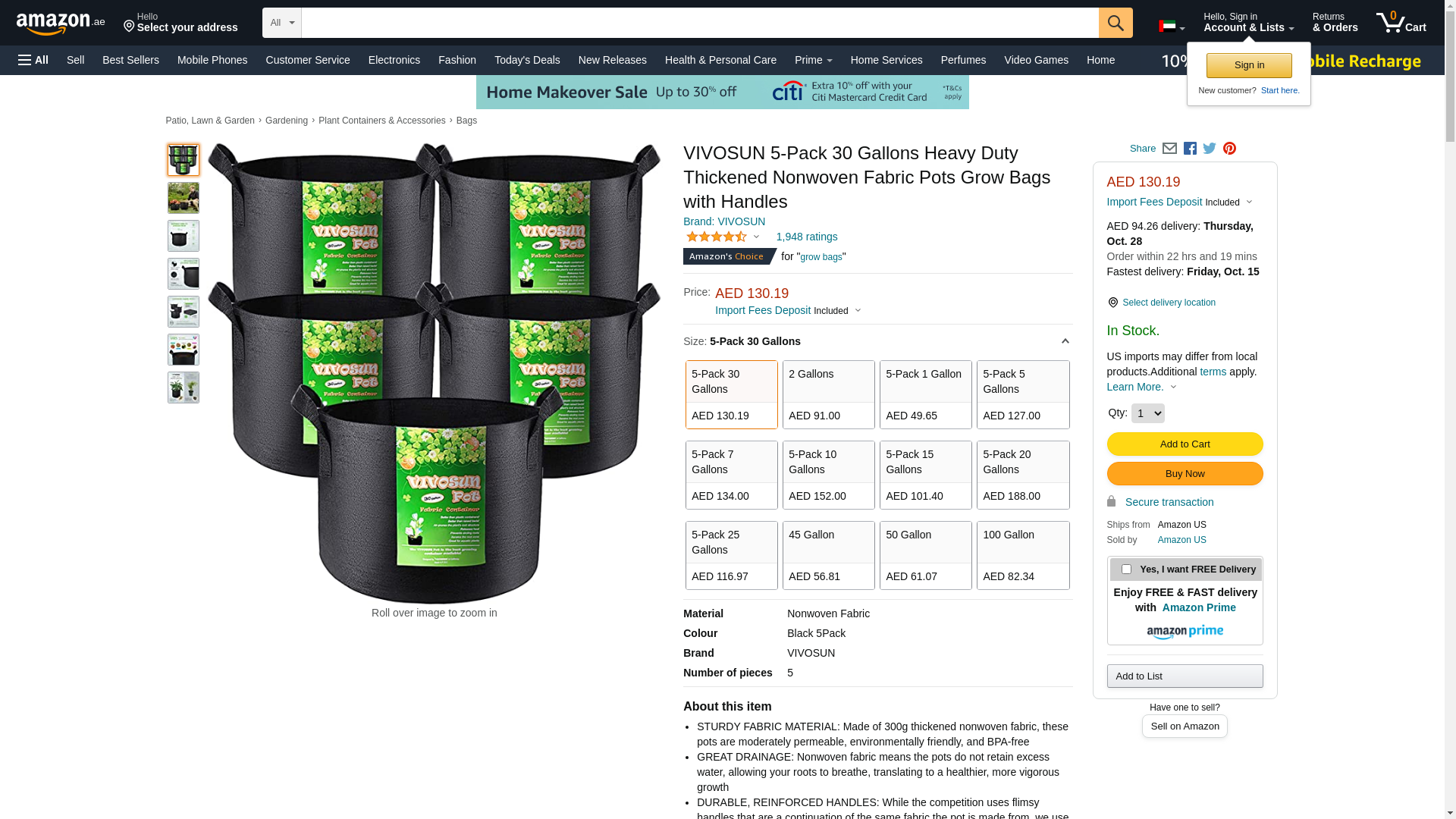
Task: Tick the 'Yes, I want FREE Delivery' checkbox
Action: click(1126, 569)
